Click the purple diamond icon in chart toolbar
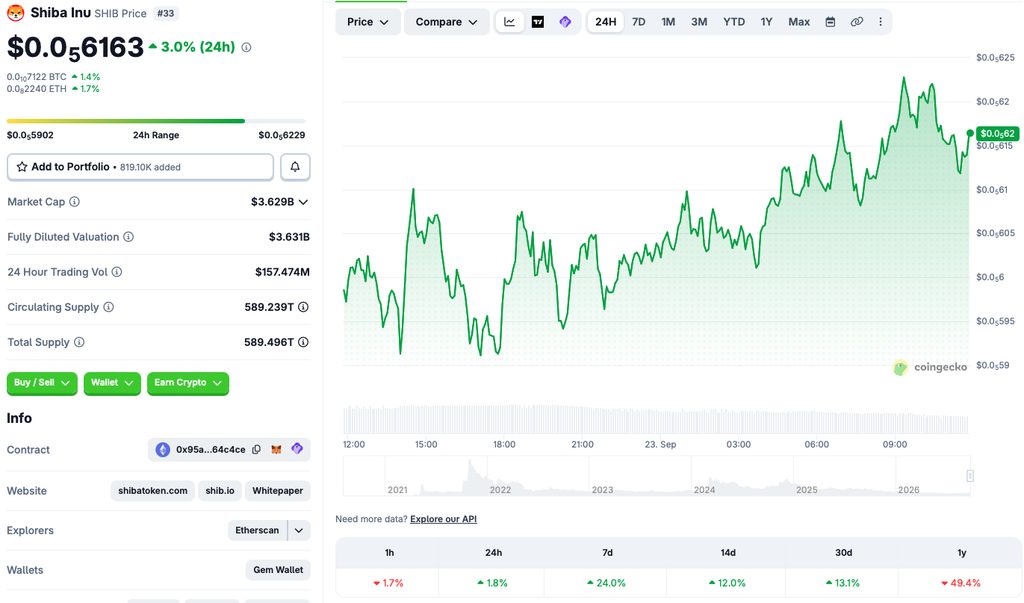 [x=566, y=22]
